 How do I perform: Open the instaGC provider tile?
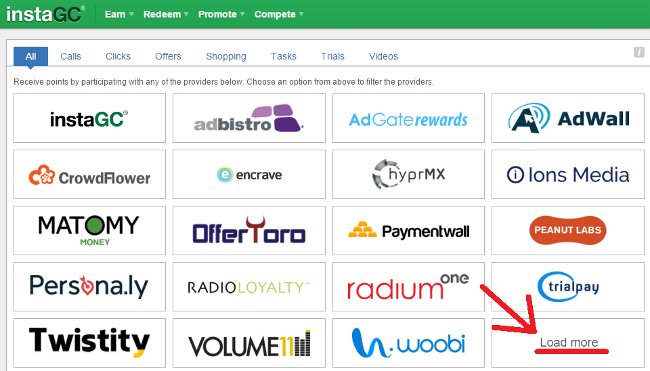tap(90, 118)
